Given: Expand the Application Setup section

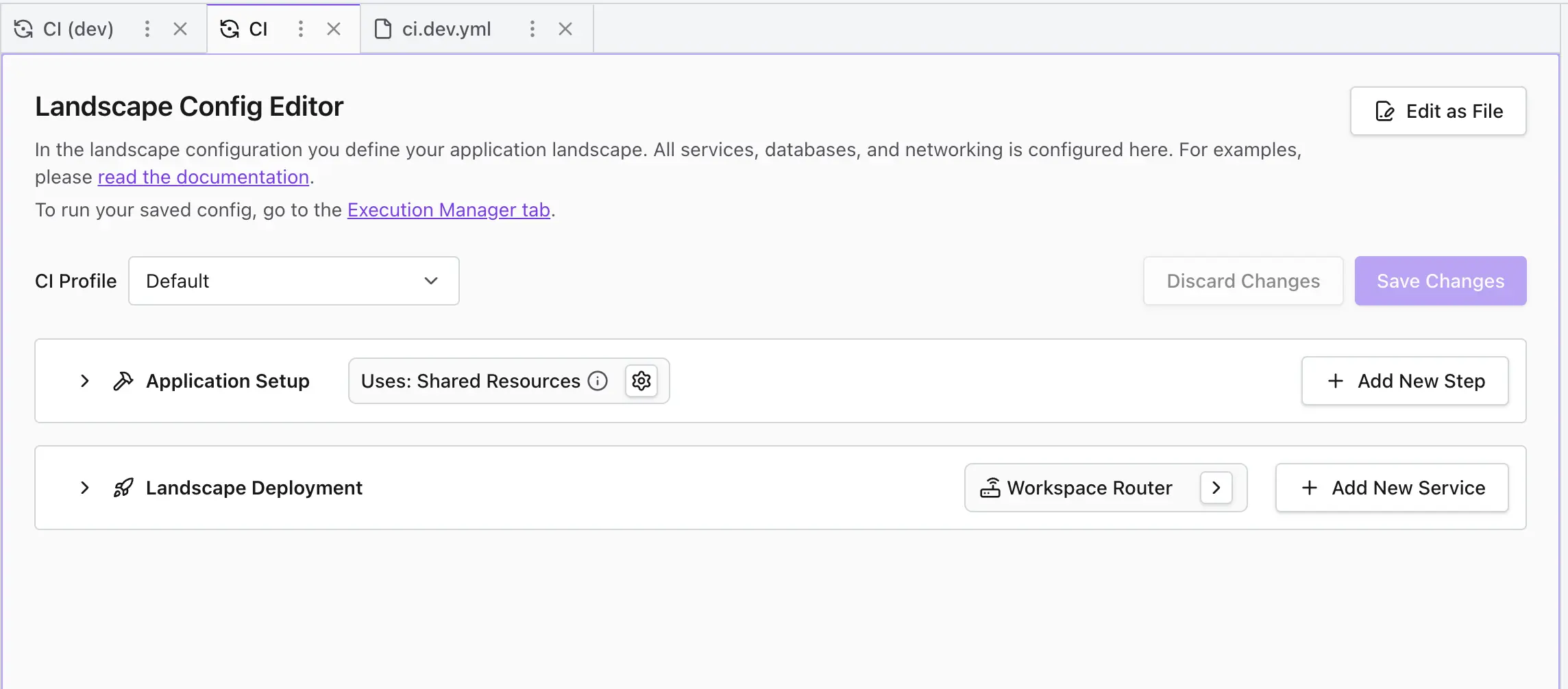Looking at the screenshot, I should 84,381.
